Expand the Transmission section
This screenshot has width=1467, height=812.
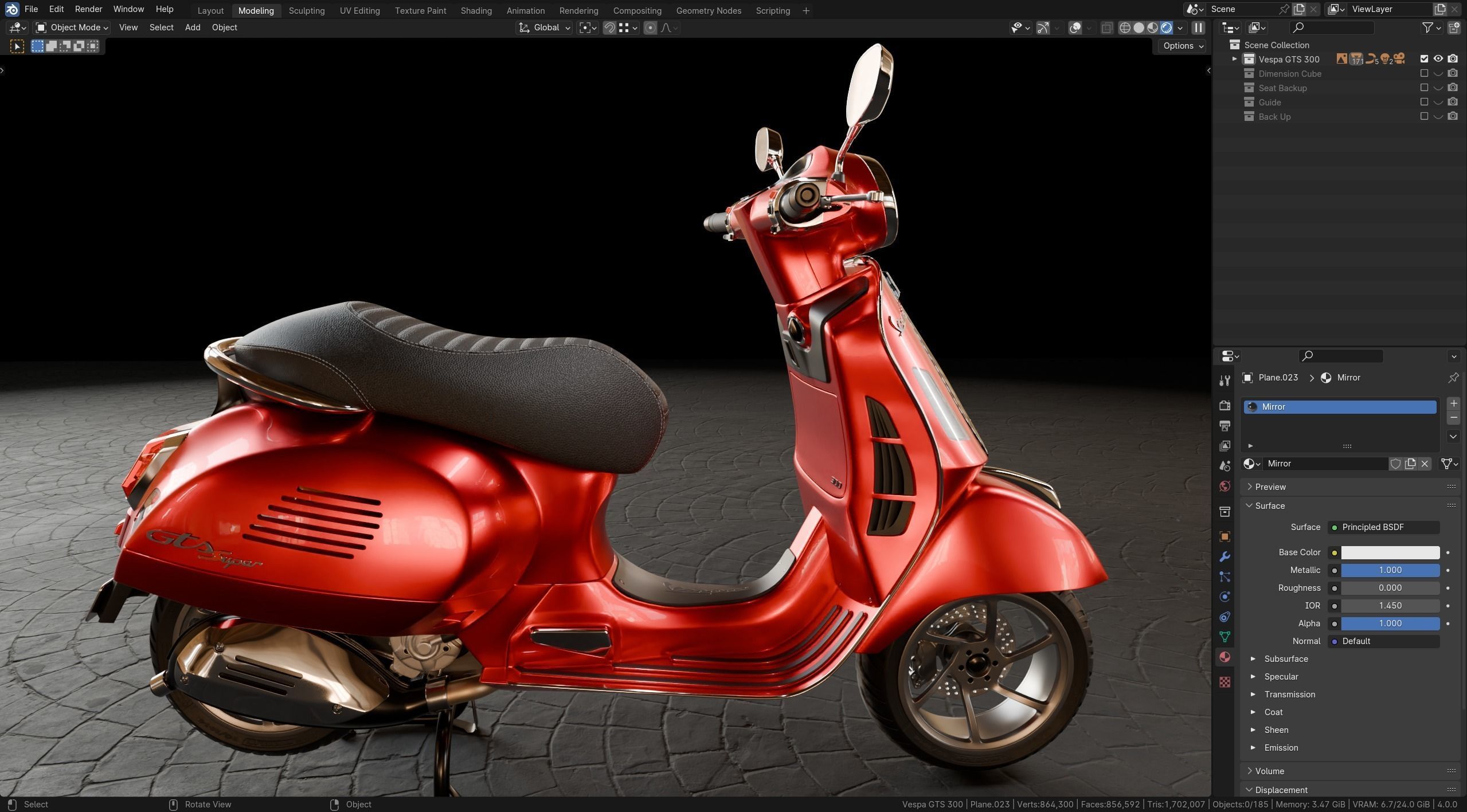pos(1289,695)
